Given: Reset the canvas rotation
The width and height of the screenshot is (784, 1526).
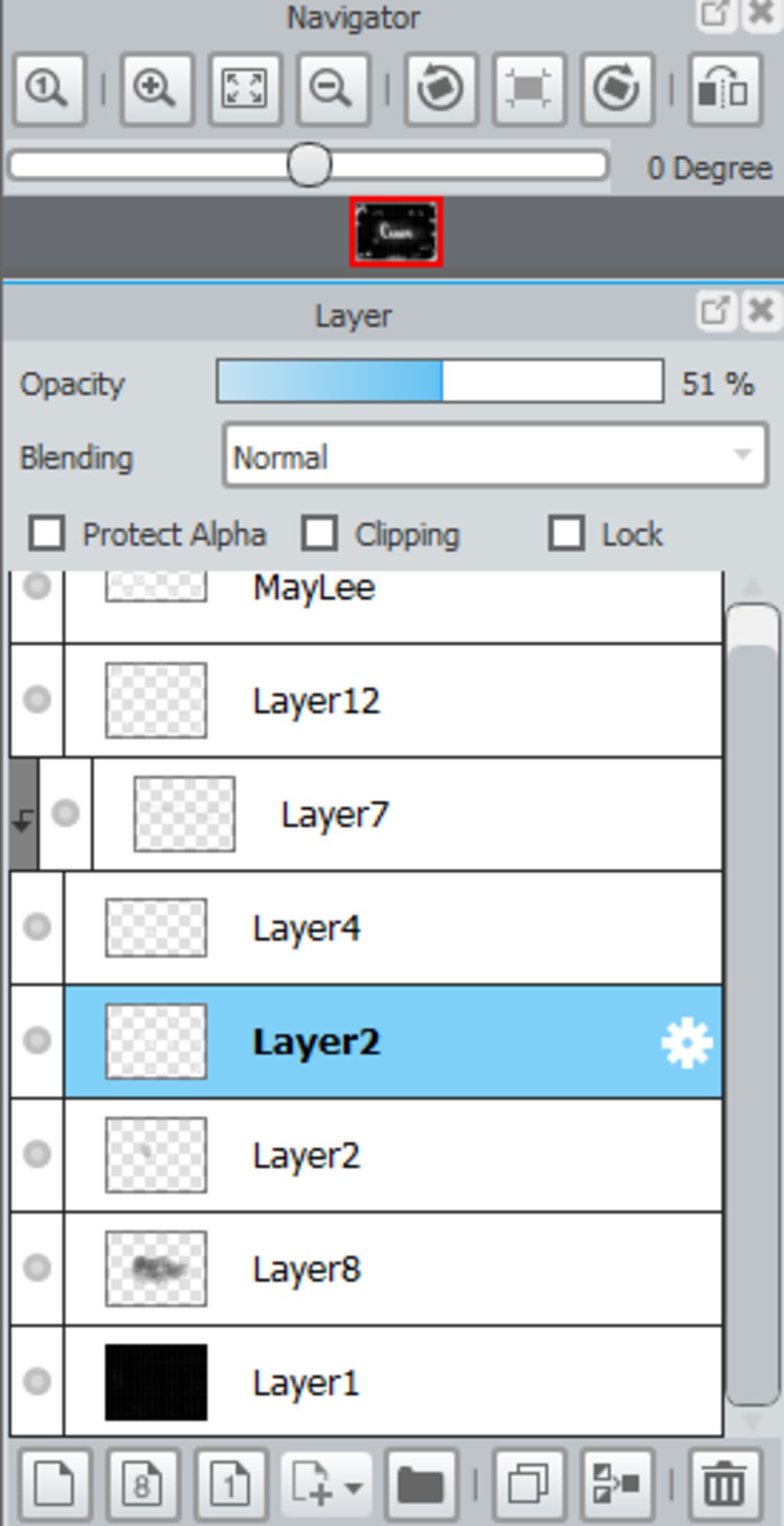Looking at the screenshot, I should [x=529, y=89].
